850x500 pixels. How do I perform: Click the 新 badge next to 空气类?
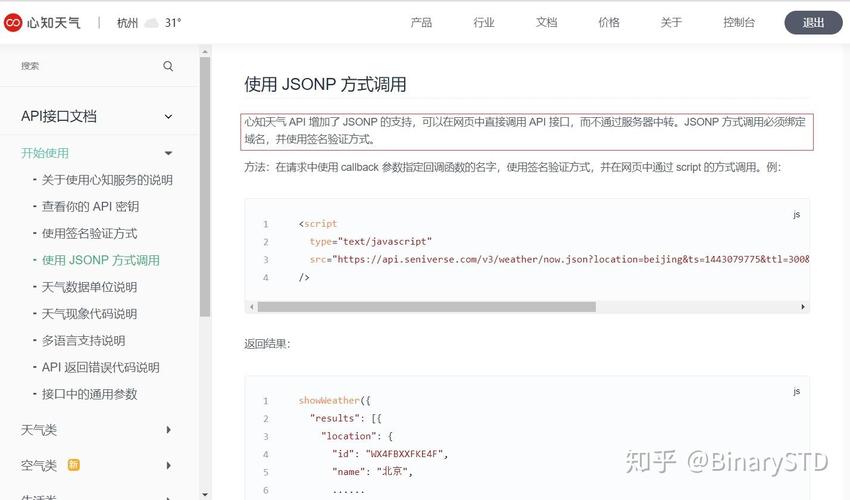point(73,465)
